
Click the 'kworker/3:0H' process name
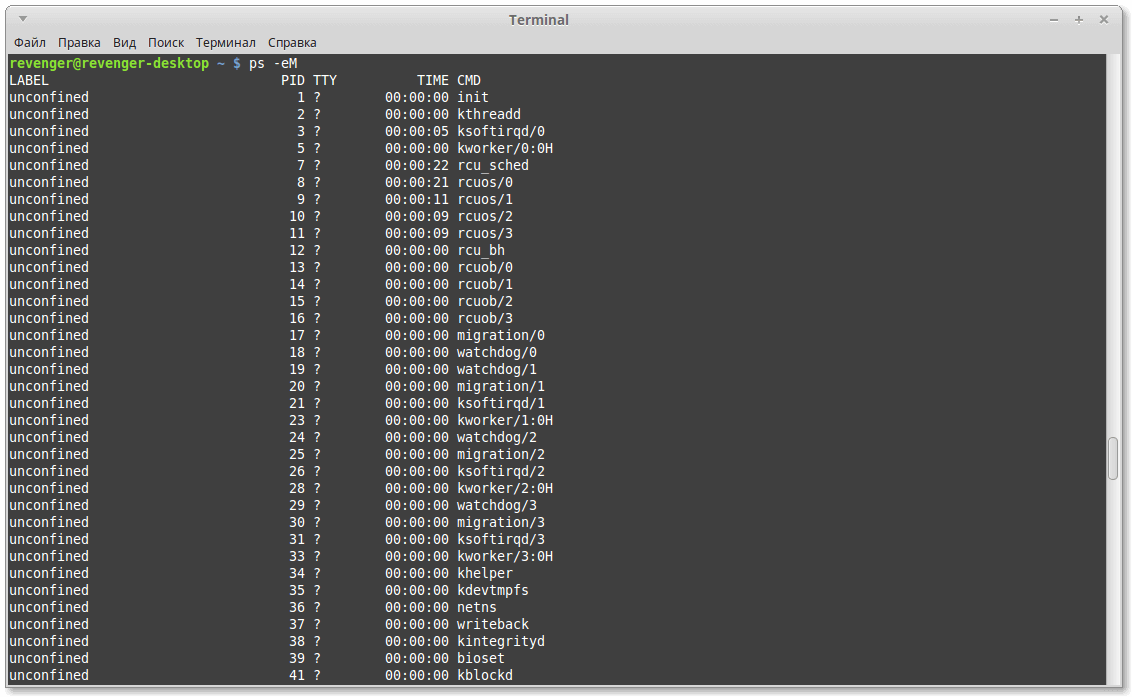(x=505, y=556)
